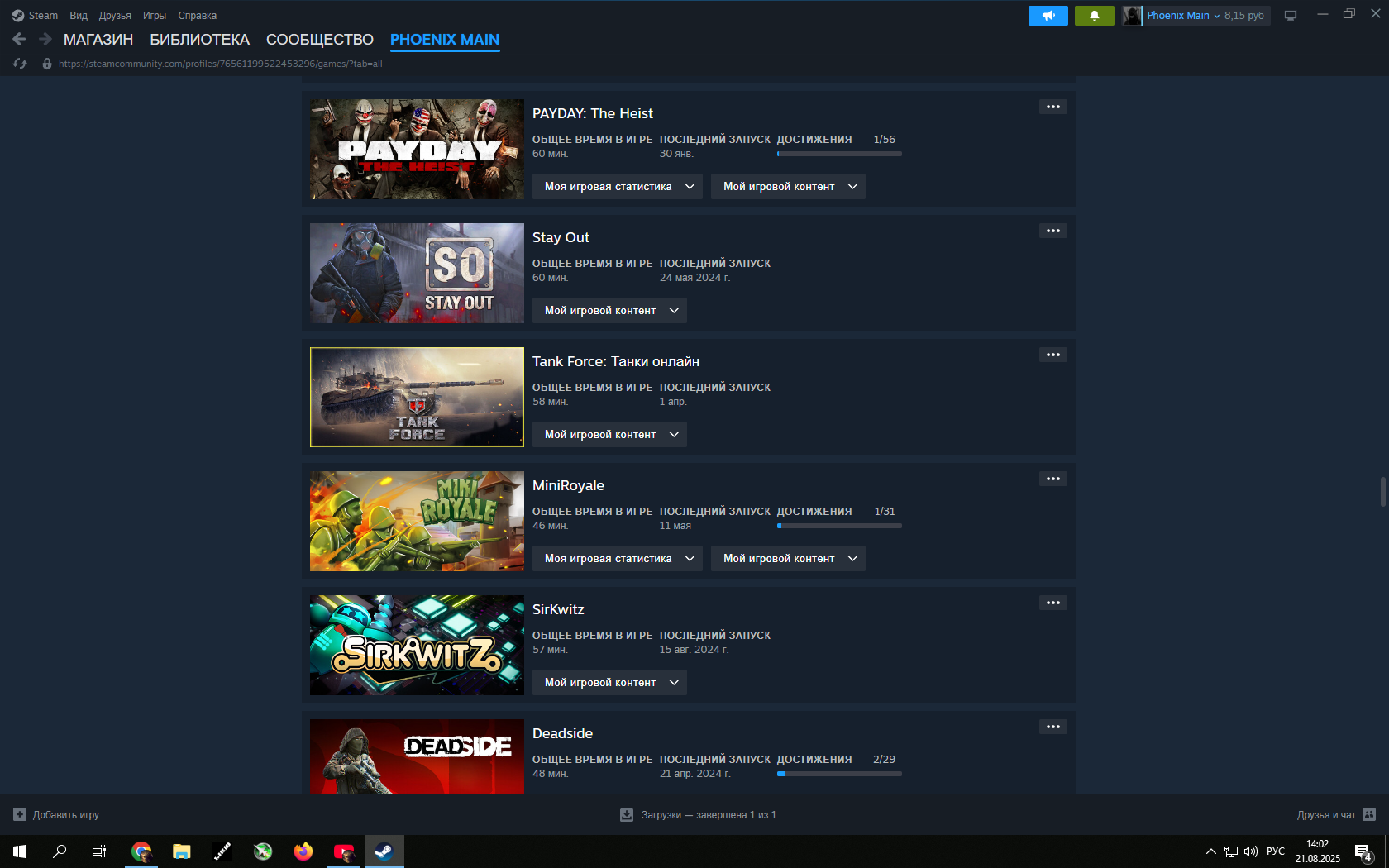Switch to the МАГАЗИН tab
Image resolution: width=1389 pixels, height=868 pixels.
[98, 40]
